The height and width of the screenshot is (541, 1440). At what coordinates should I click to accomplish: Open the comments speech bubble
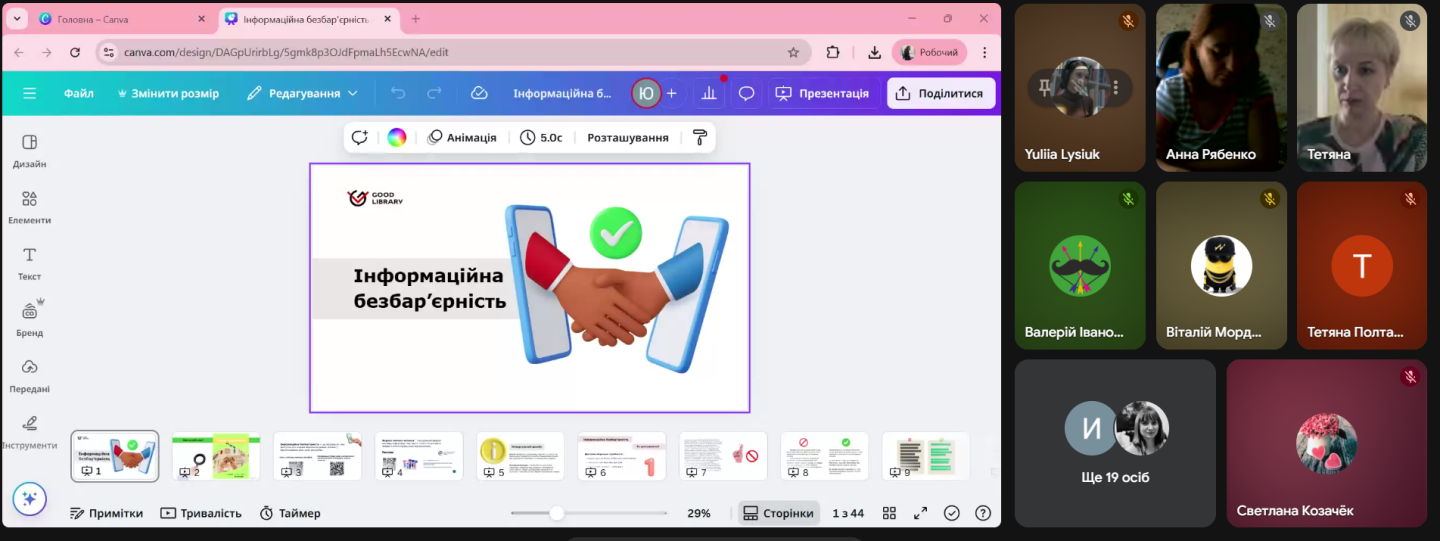coord(746,93)
